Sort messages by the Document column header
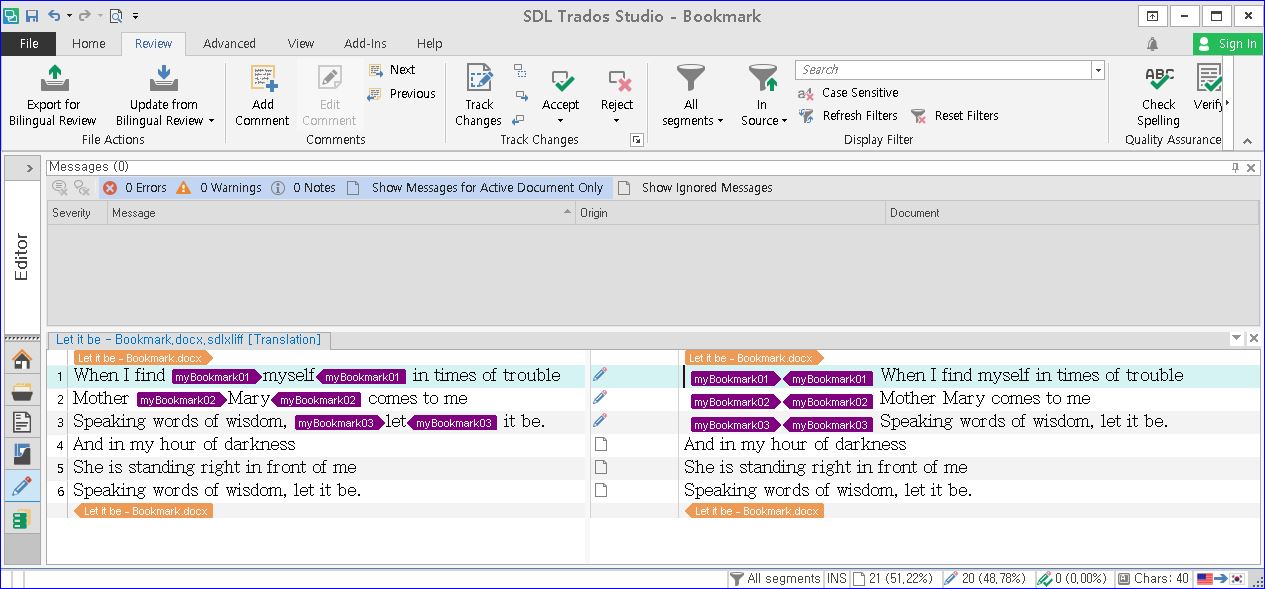The width and height of the screenshot is (1265, 589). tap(1072, 213)
